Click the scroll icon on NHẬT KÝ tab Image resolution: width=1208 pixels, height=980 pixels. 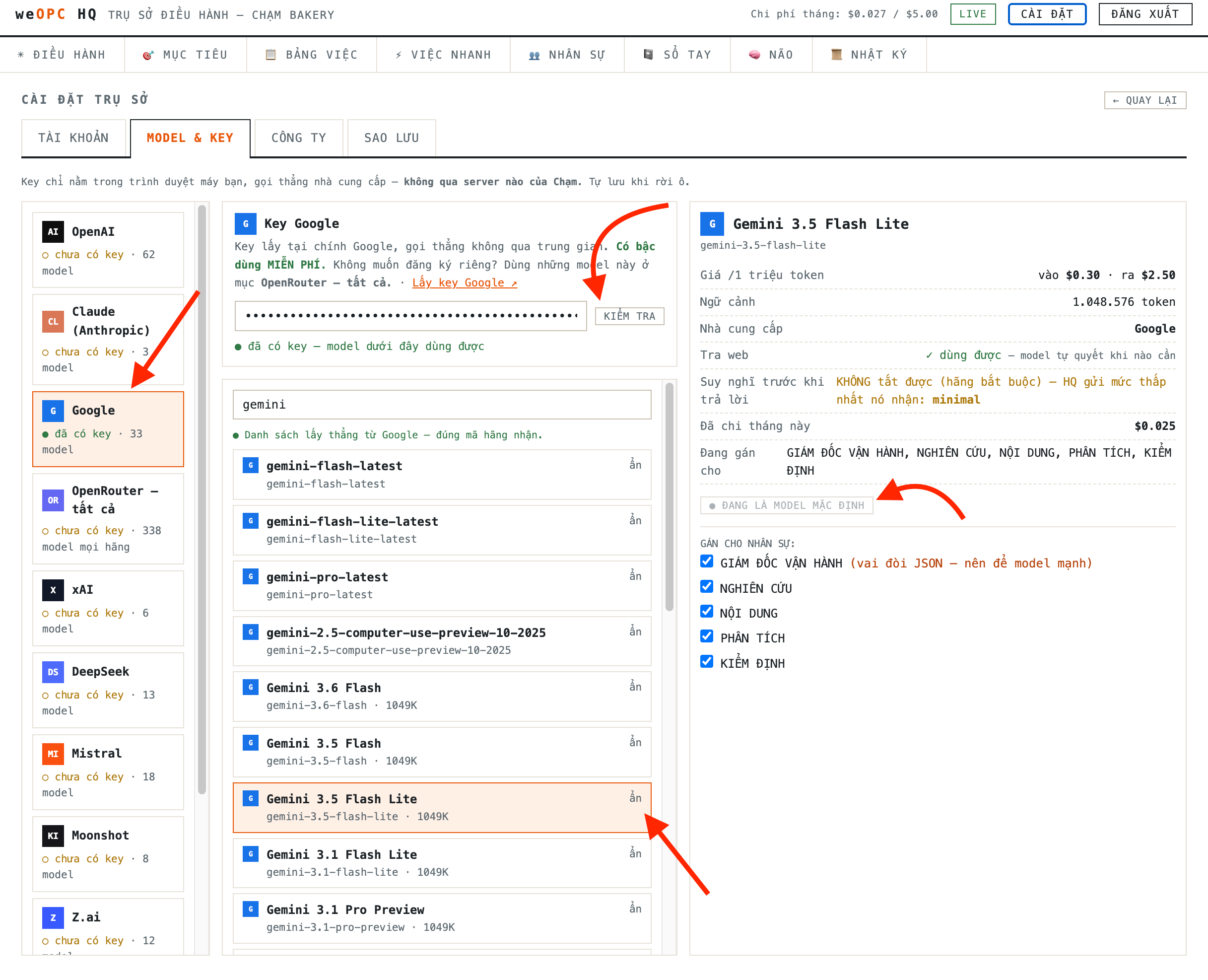pos(836,55)
